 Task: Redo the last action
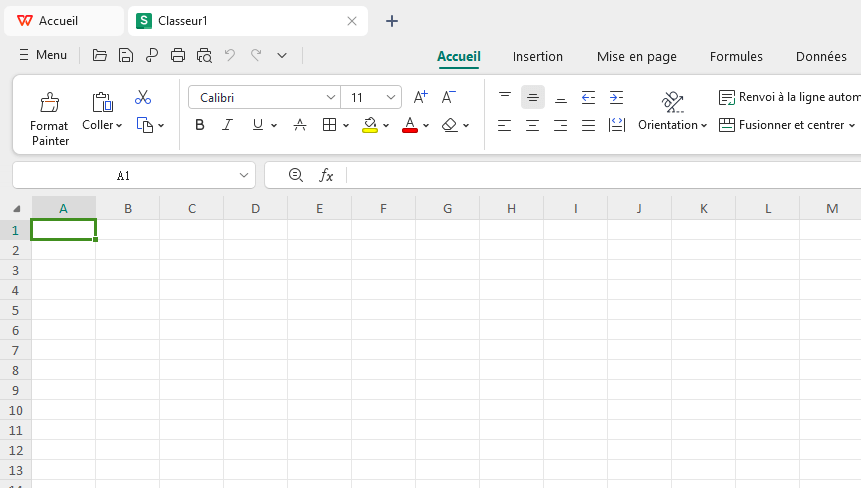point(256,55)
